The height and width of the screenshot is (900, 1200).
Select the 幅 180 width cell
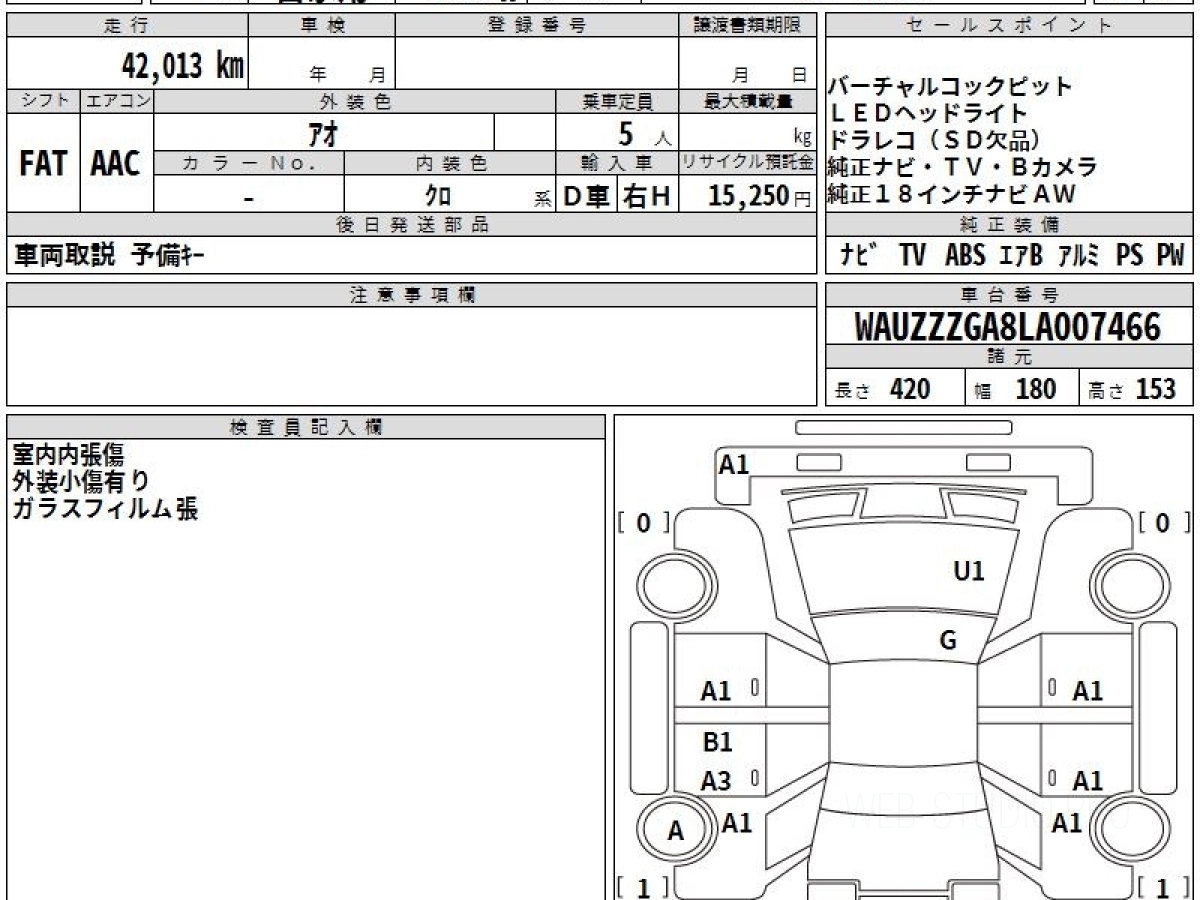pyautogui.click(x=1021, y=389)
